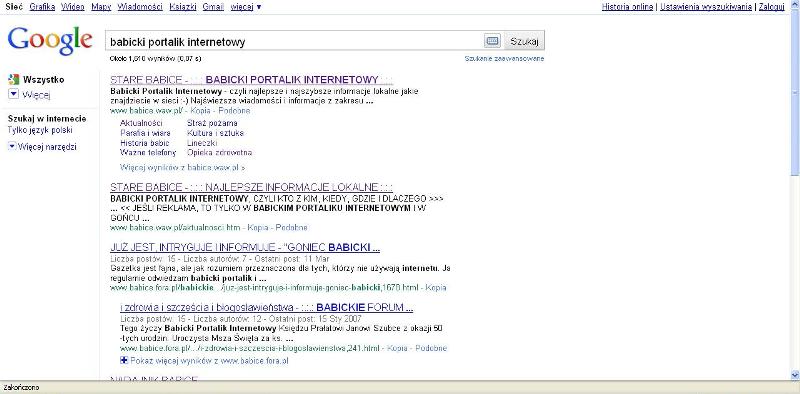
Task: Open the Aktualności sitelink
Action: [x=141, y=123]
